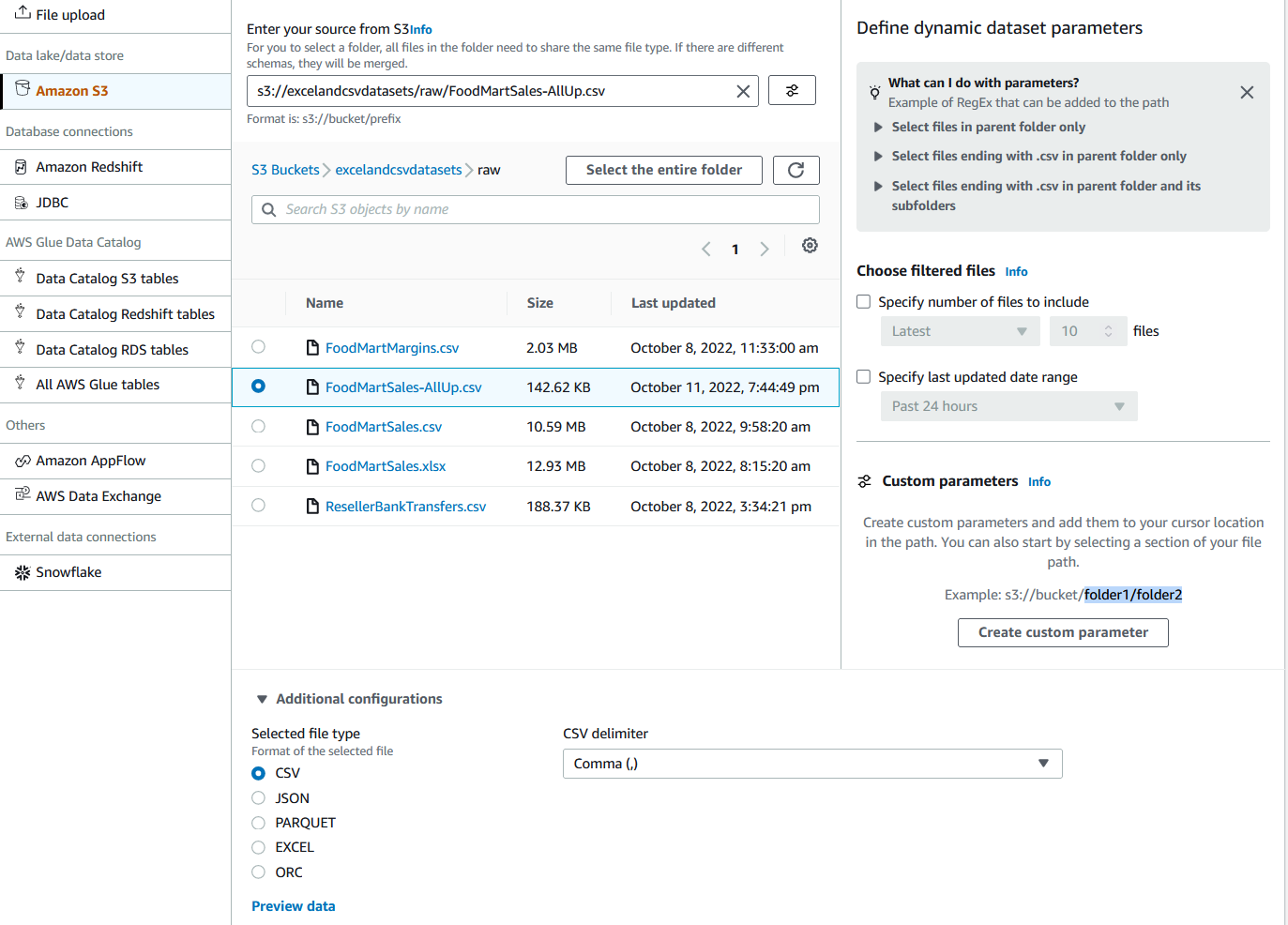The height and width of the screenshot is (925, 1288).
Task: Refresh the S3 object list
Action: [x=796, y=170]
